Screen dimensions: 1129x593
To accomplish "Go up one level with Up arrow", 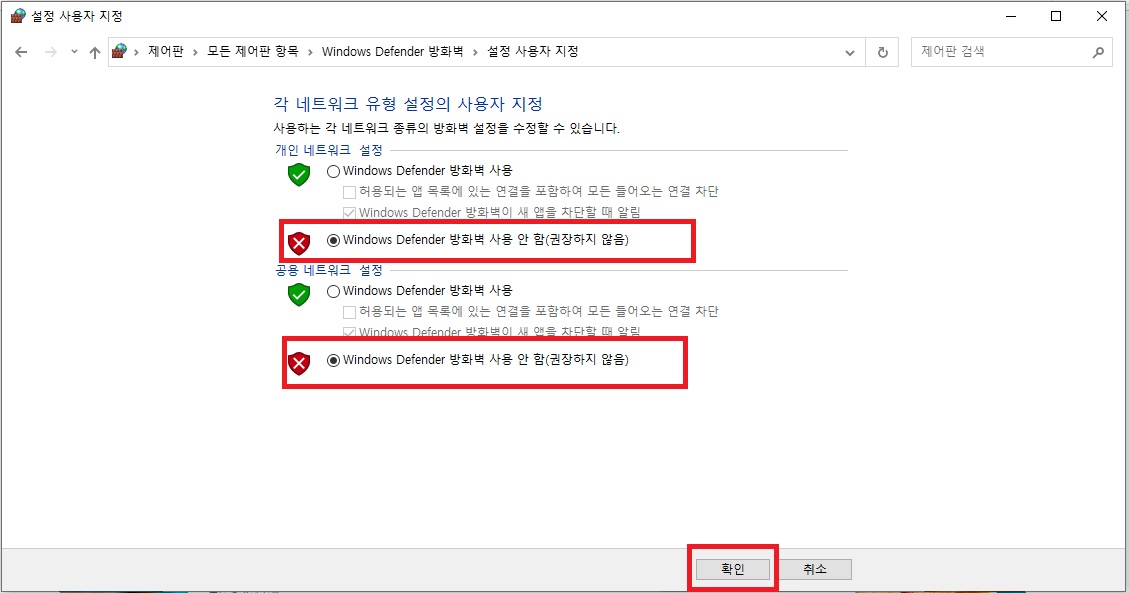I will 94,52.
